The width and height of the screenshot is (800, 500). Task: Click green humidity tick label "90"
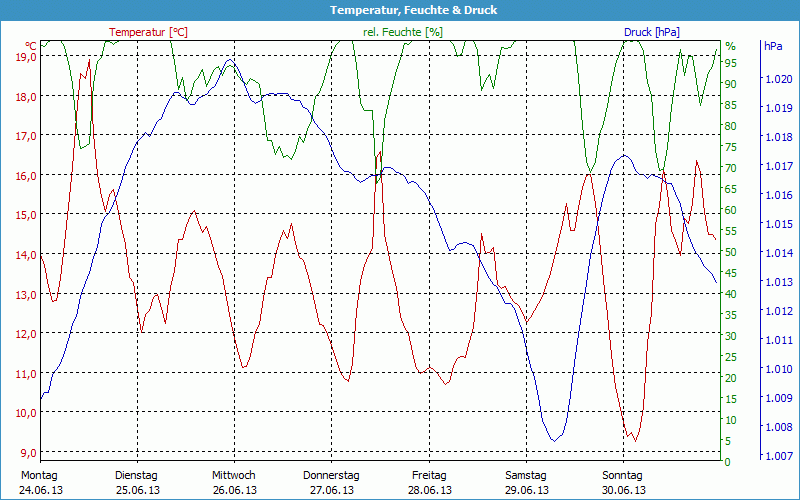(731, 84)
